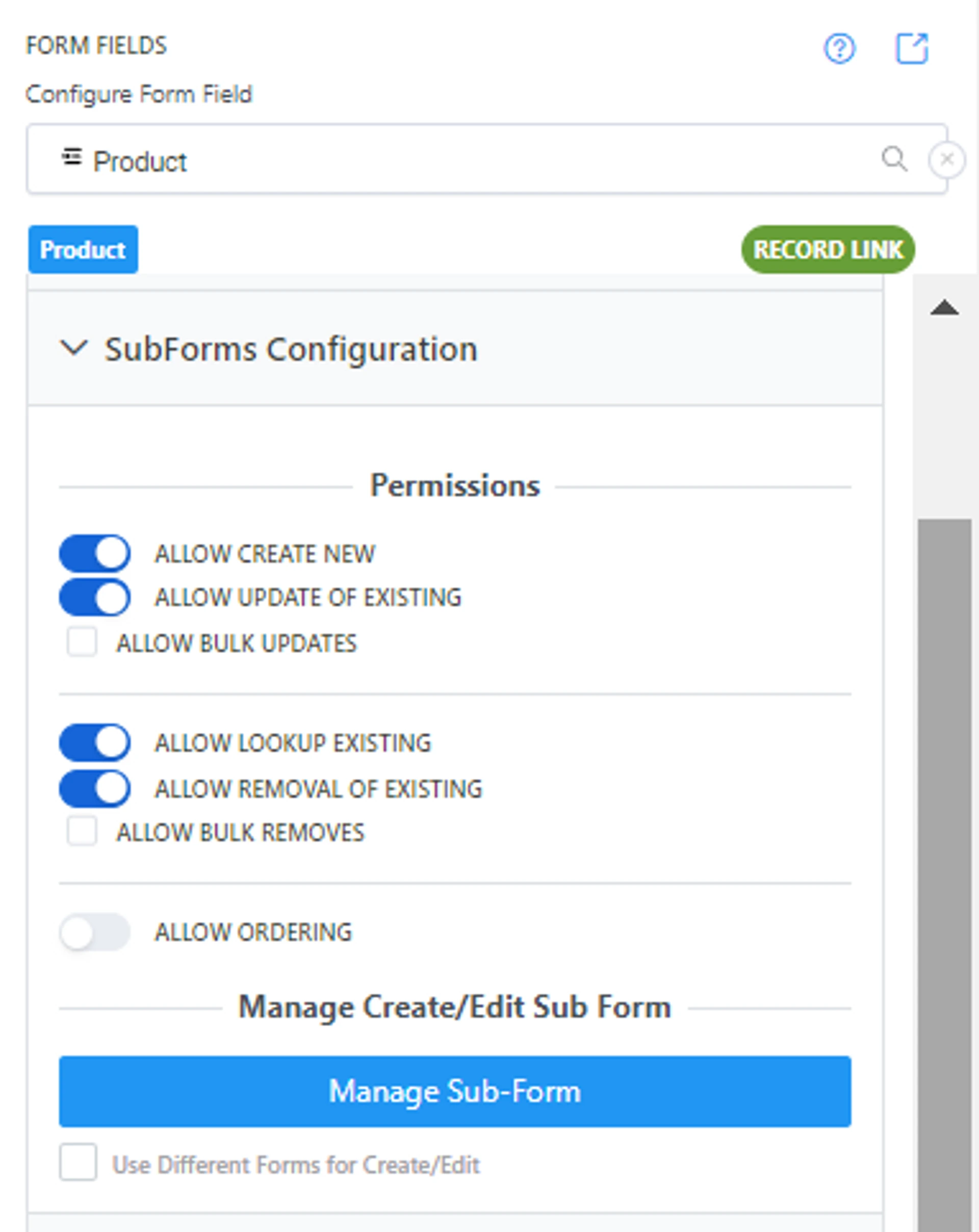Screen dimensions: 979x1232
Task: Collapse the SubForms Configuration section
Action: (74, 348)
